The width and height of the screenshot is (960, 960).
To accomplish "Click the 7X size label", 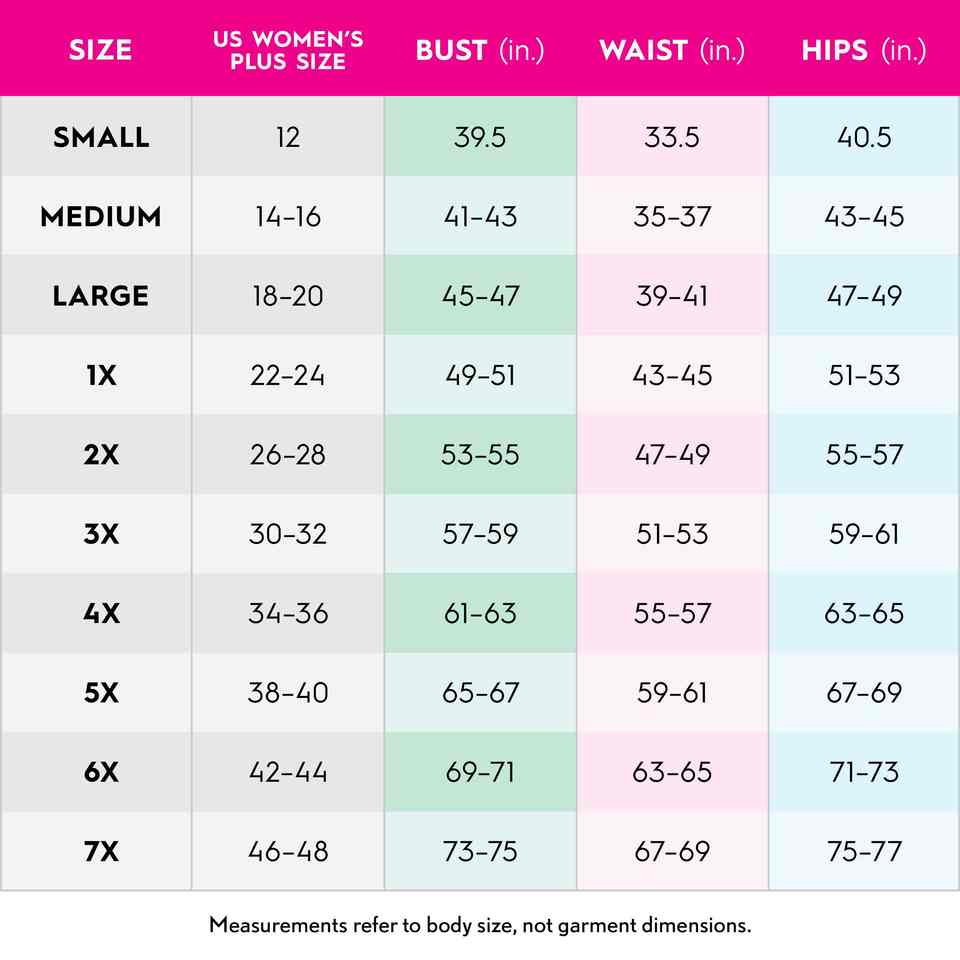I will click(100, 851).
